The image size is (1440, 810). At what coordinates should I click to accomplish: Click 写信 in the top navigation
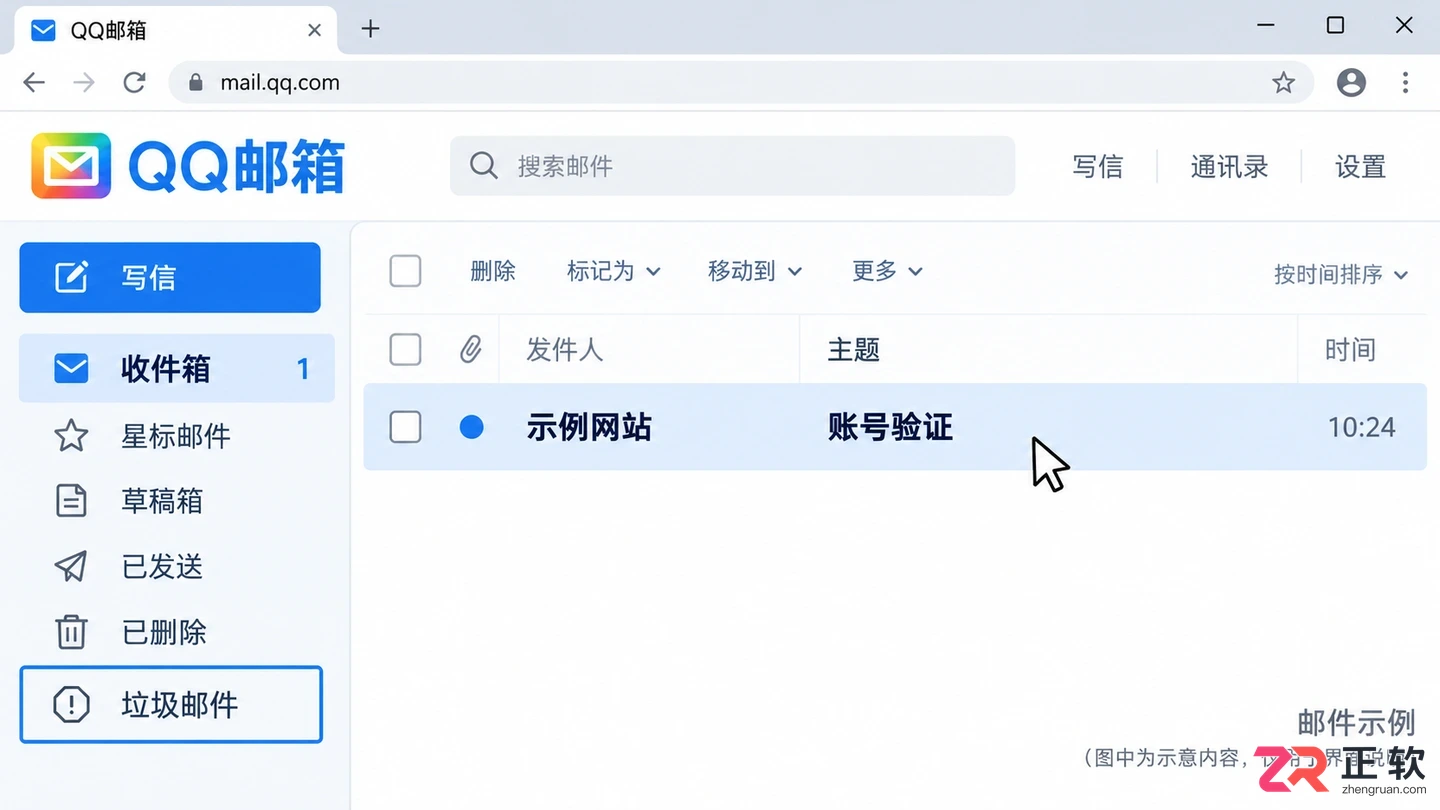click(x=1098, y=167)
